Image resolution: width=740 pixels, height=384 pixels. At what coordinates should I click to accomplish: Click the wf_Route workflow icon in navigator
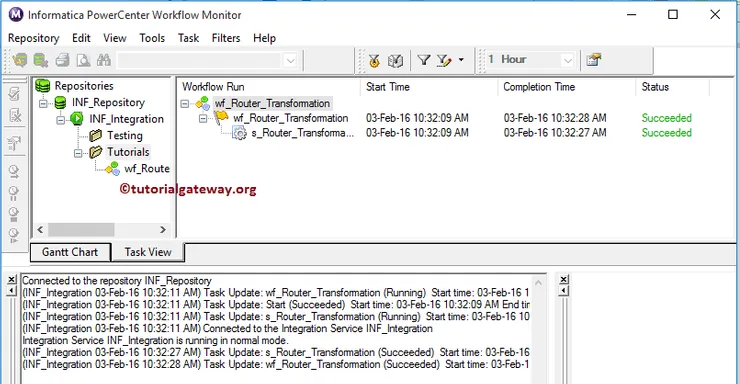pyautogui.click(x=112, y=168)
